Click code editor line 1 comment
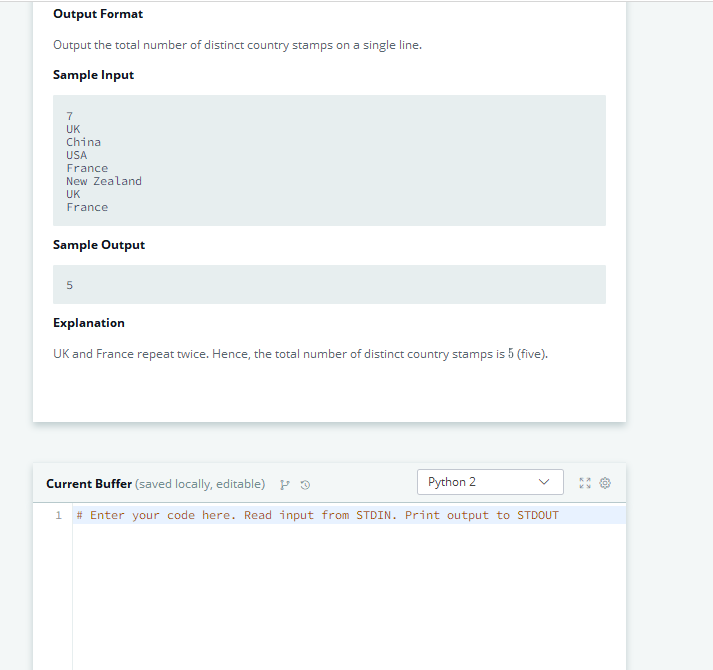Image resolution: width=713 pixels, height=670 pixels. coord(317,515)
